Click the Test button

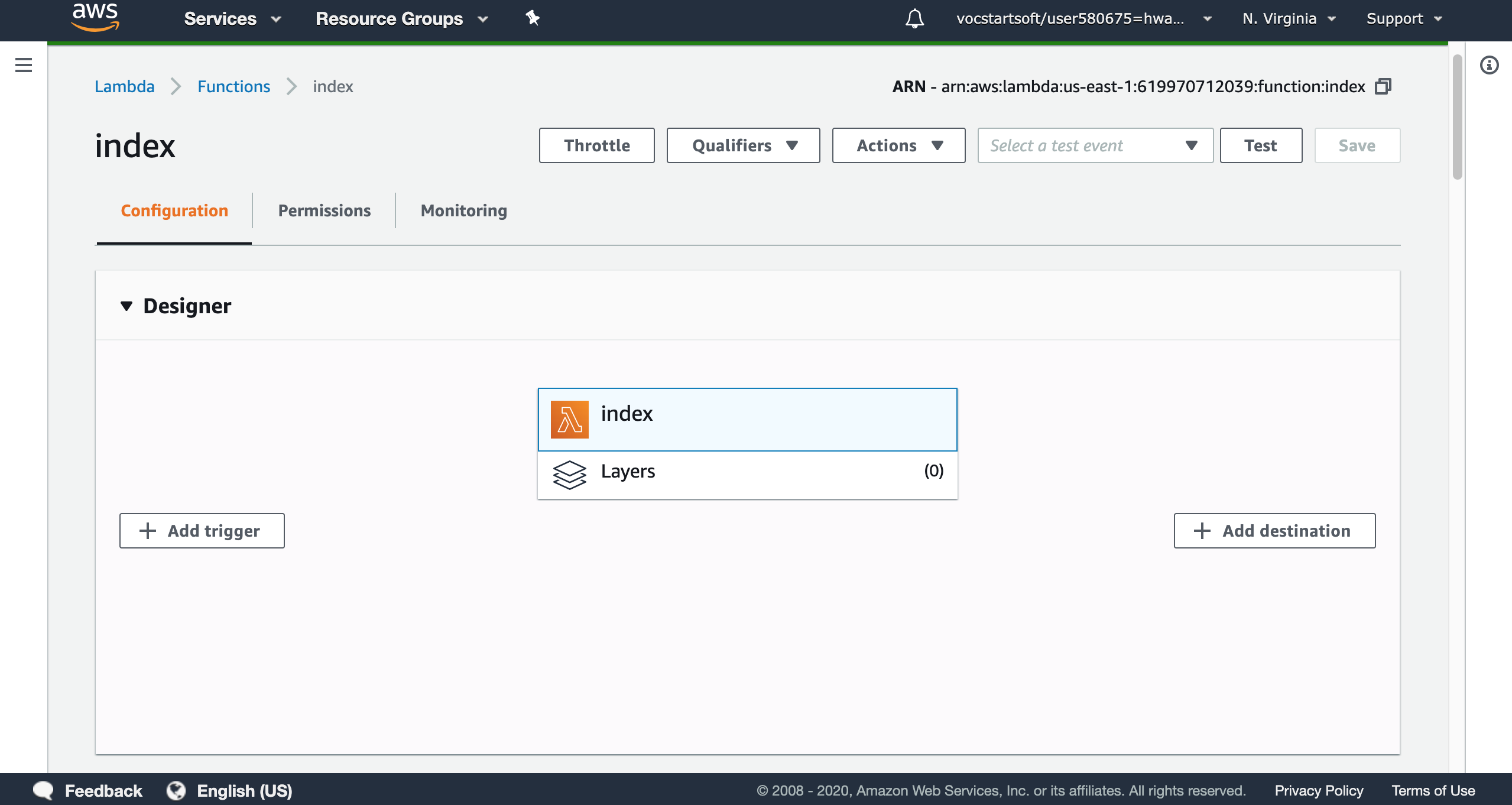[1261, 145]
